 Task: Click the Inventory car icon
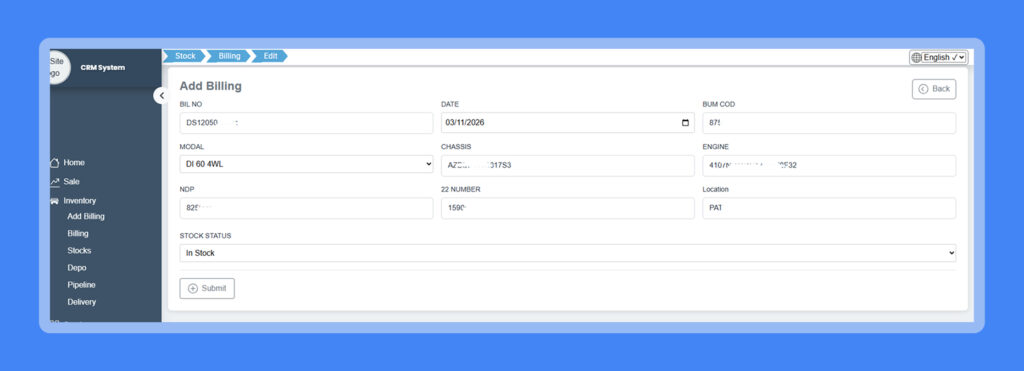pos(55,201)
